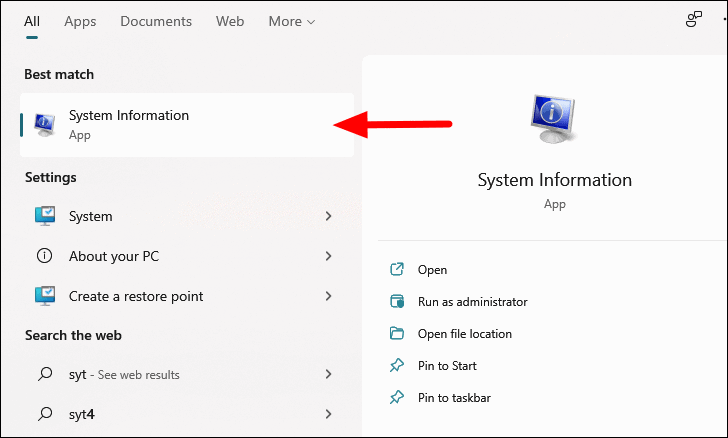Expand the syt4 suggestion chevron
The height and width of the screenshot is (438, 728).
point(328,414)
